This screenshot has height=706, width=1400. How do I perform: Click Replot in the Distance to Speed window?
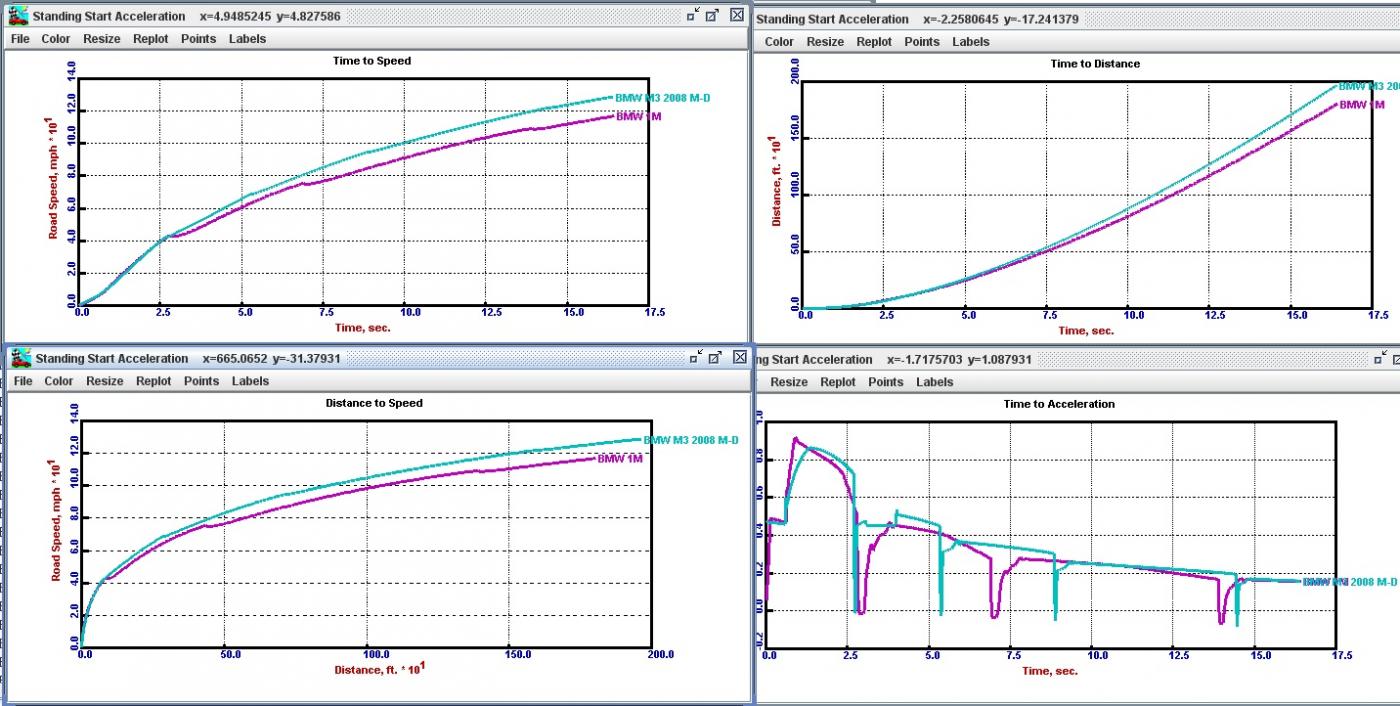coord(154,381)
